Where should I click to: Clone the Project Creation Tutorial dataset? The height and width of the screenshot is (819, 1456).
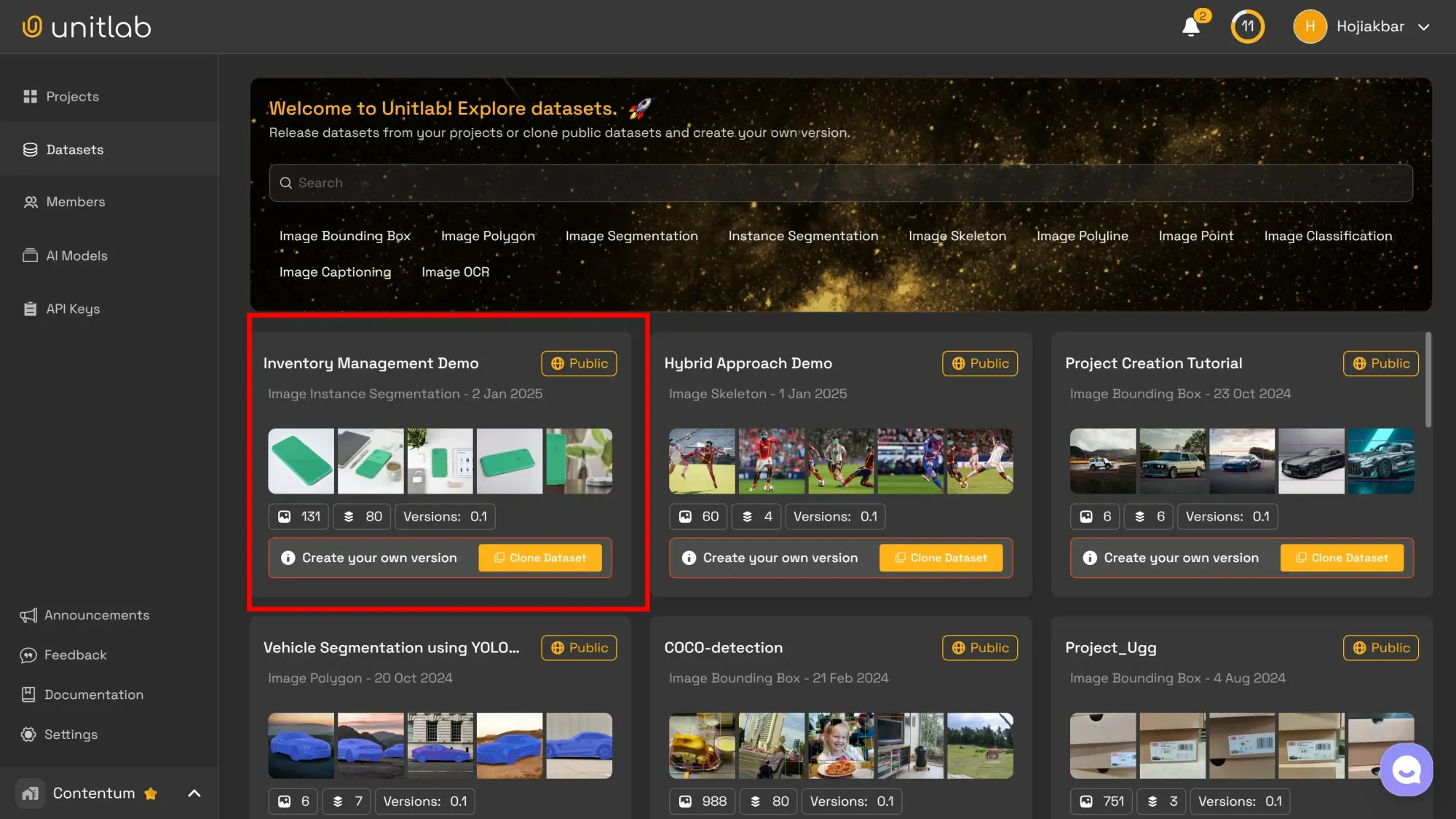click(1342, 558)
